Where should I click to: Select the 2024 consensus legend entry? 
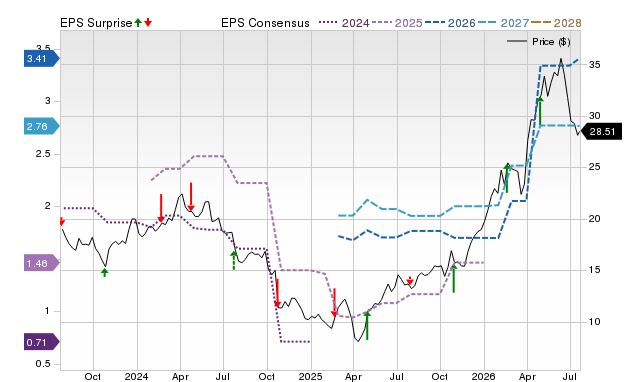click(344, 23)
